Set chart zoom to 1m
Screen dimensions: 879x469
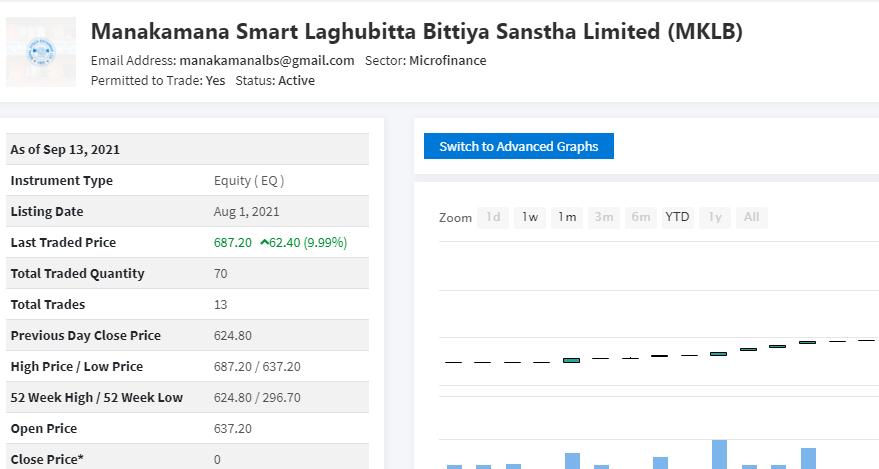(567, 217)
